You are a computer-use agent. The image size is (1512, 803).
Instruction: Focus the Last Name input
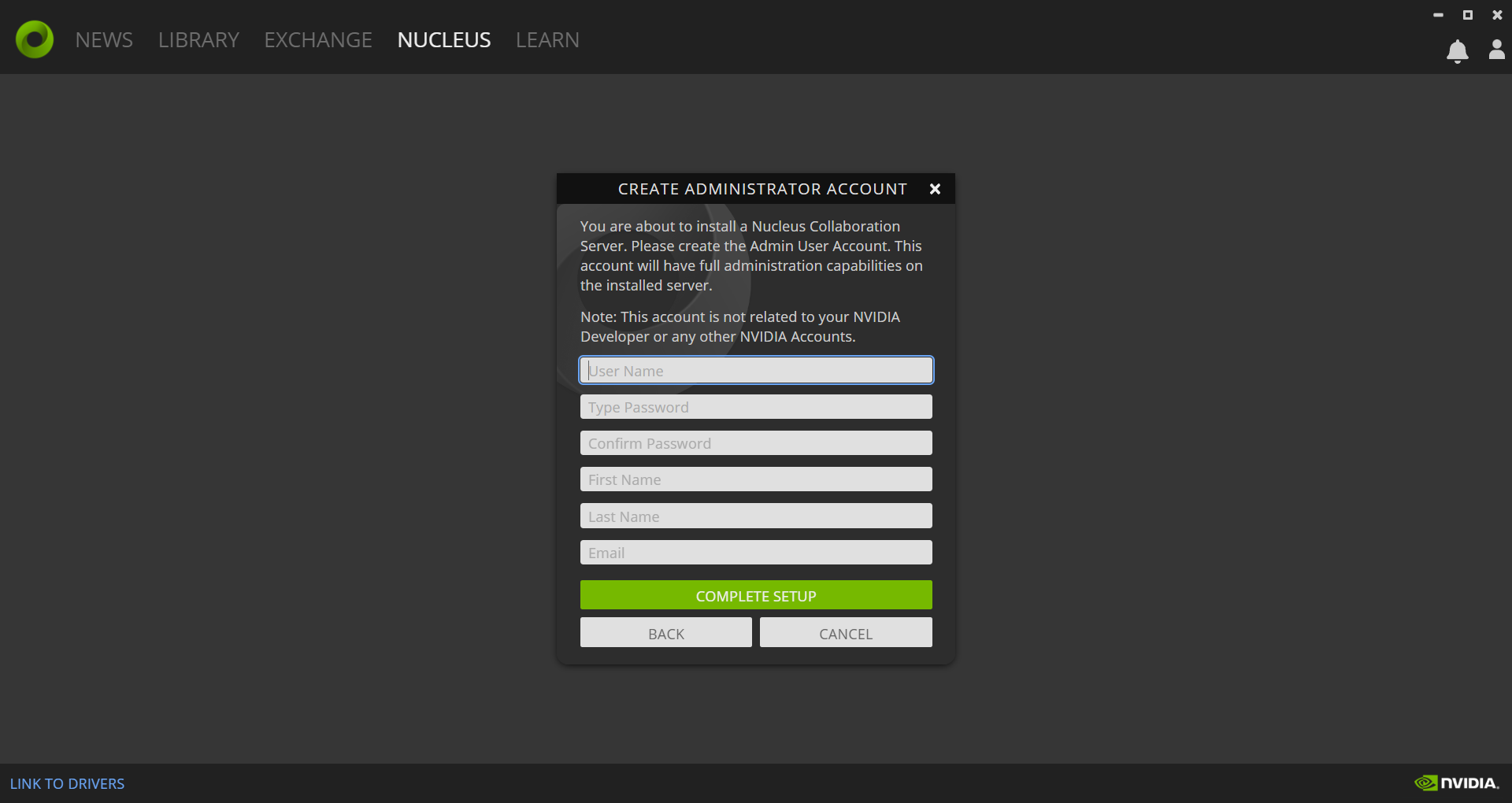pyautogui.click(x=756, y=516)
